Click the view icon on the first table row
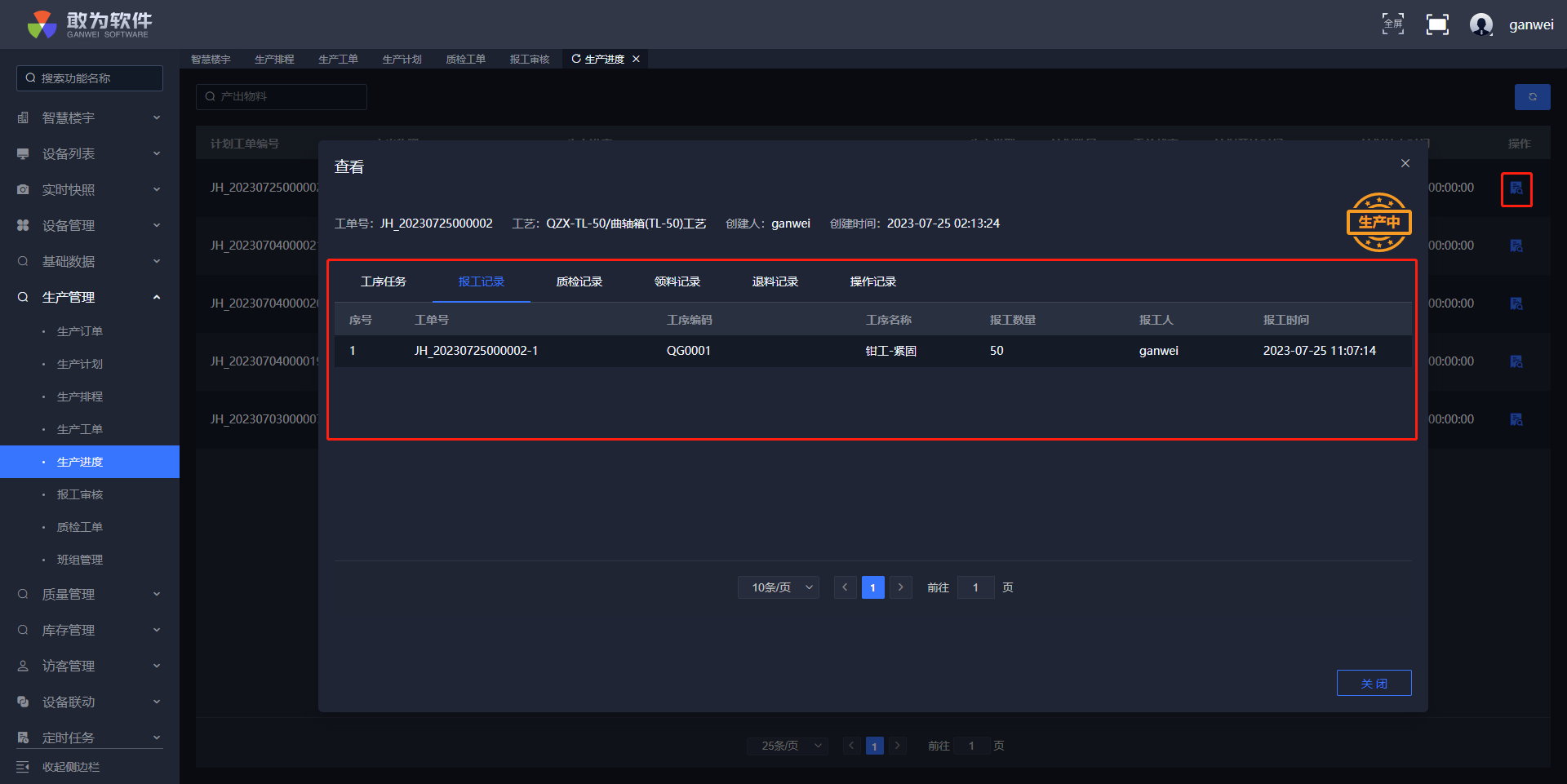The width and height of the screenshot is (1567, 784). pos(1516,188)
